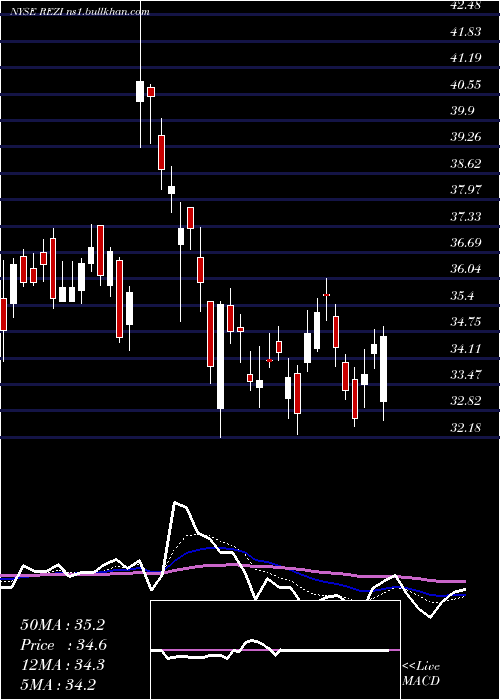
Task: Click the NYSE REZI ticker label
Action: click(39, 12)
